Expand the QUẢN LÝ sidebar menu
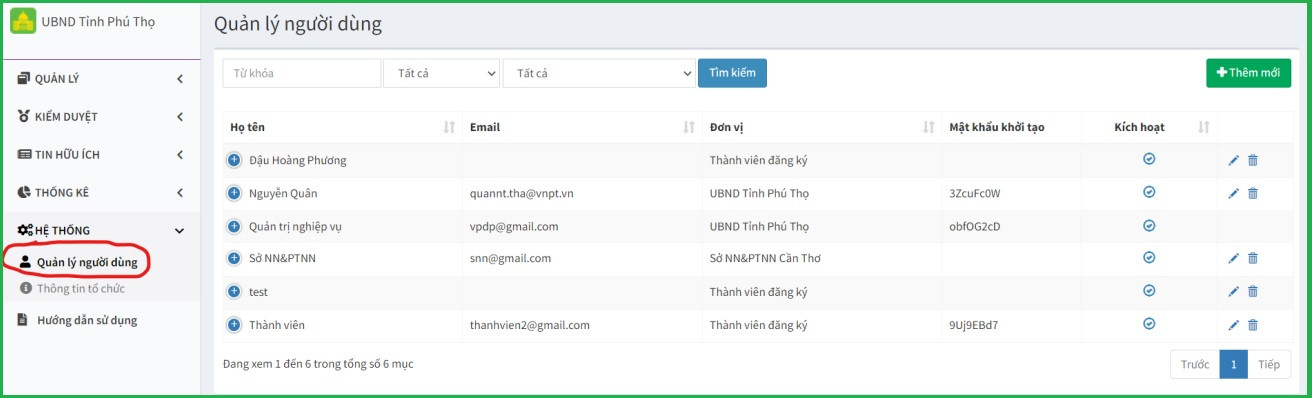 click(x=100, y=78)
